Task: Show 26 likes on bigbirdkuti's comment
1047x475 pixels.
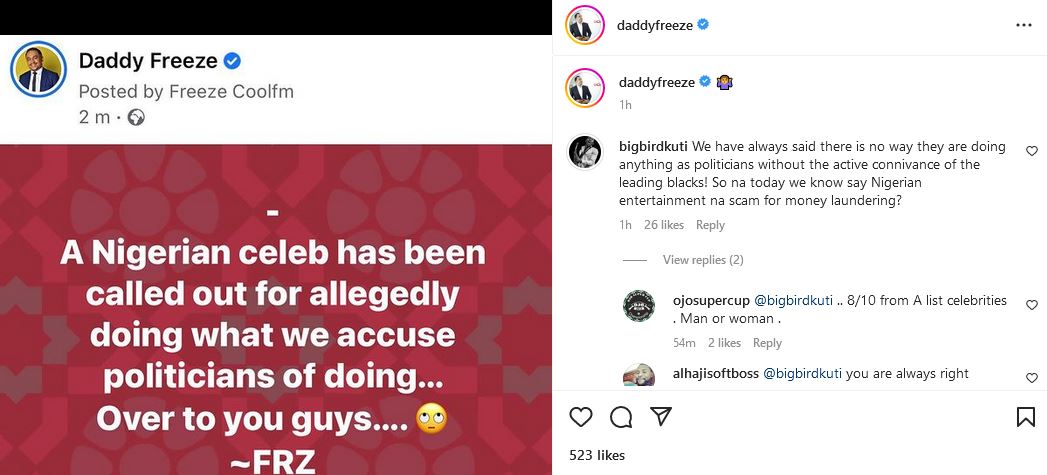Action: [x=664, y=225]
